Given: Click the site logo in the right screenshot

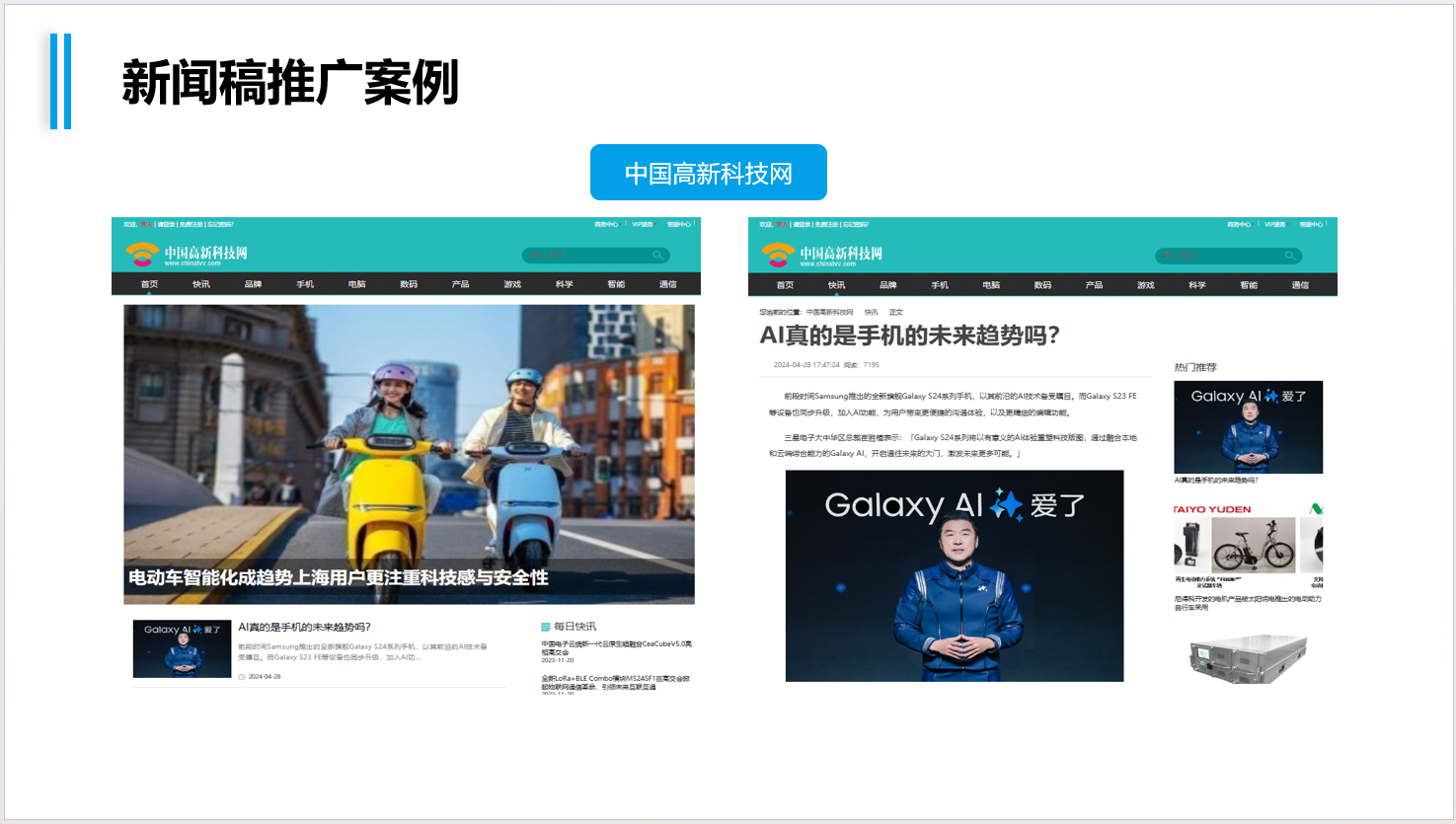Looking at the screenshot, I should [x=822, y=255].
